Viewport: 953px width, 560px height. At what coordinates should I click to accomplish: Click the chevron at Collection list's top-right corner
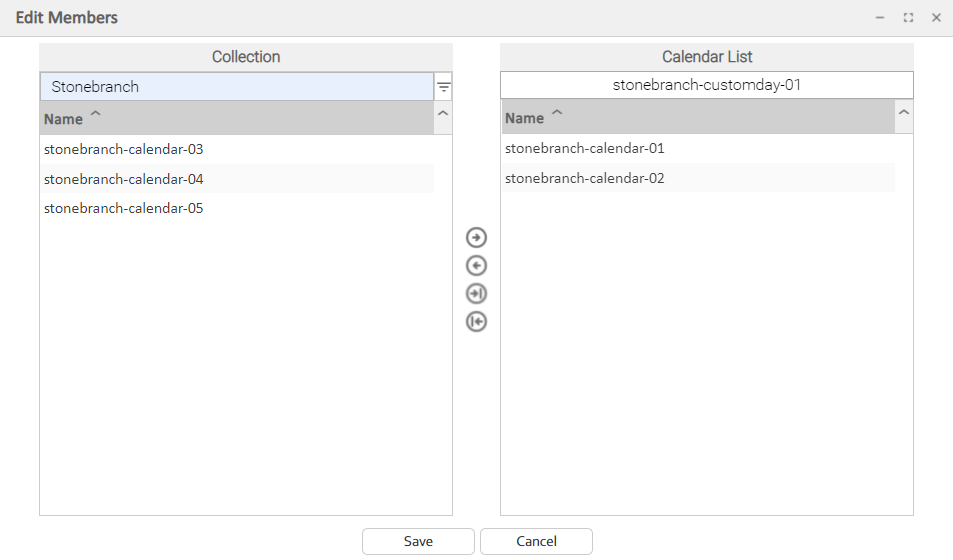[x=443, y=116]
